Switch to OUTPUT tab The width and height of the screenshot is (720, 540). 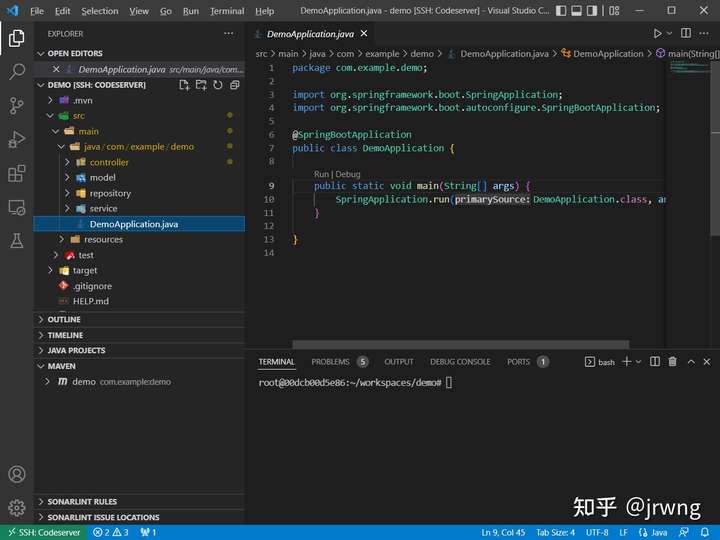(x=399, y=362)
